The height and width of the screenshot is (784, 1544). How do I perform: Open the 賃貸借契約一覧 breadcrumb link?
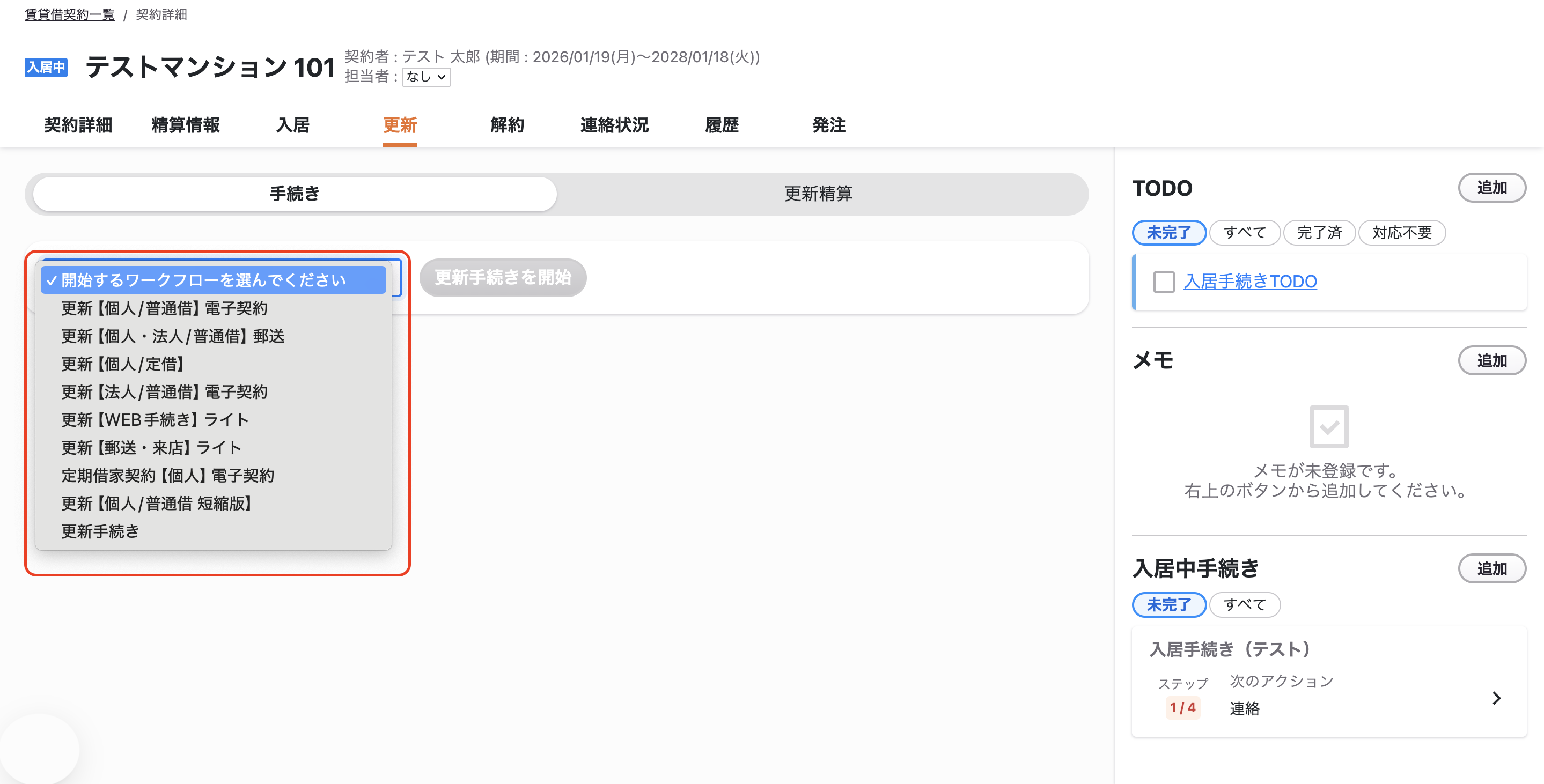70,14
